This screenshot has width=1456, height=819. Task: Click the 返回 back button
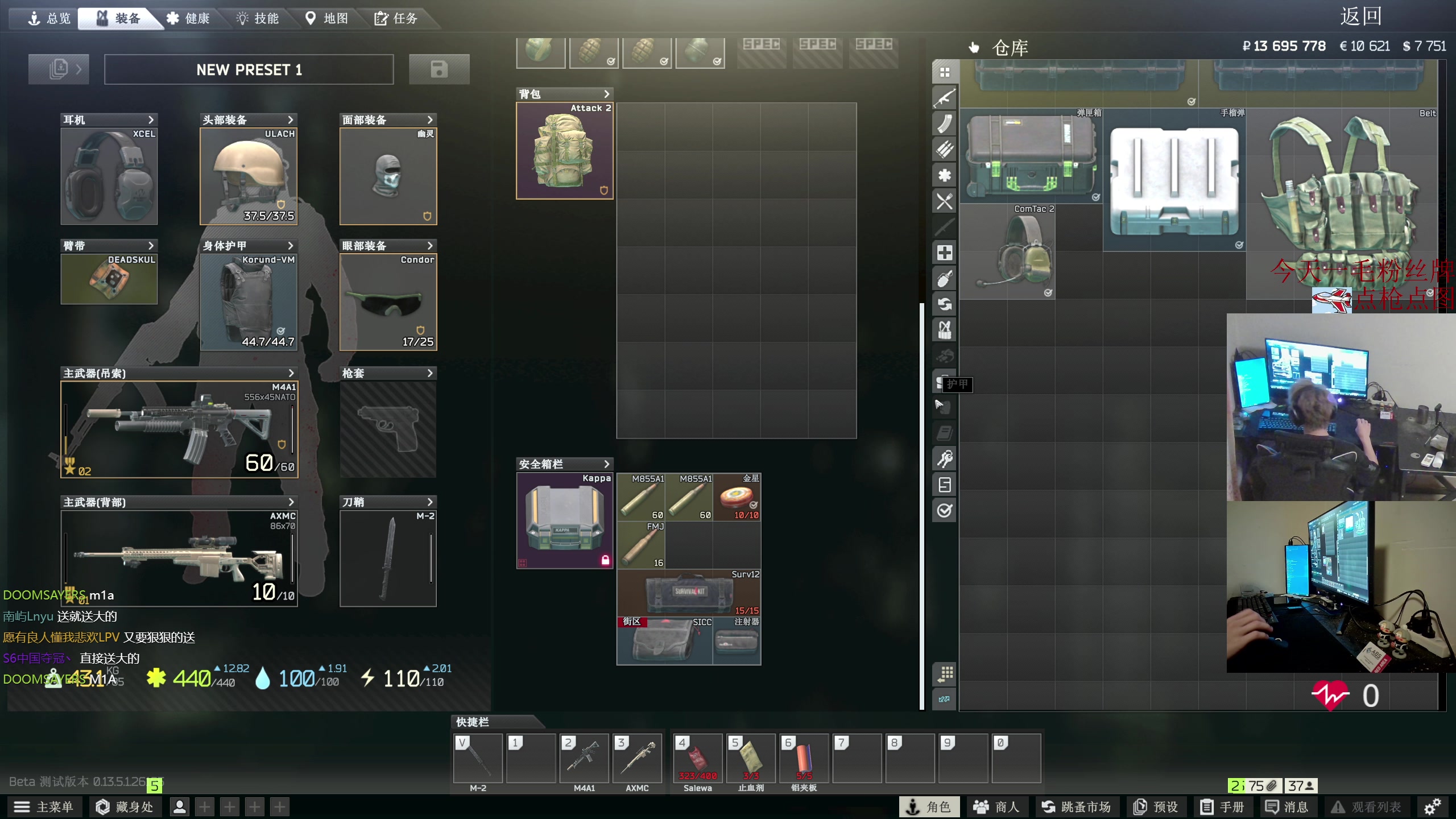coord(1360,16)
